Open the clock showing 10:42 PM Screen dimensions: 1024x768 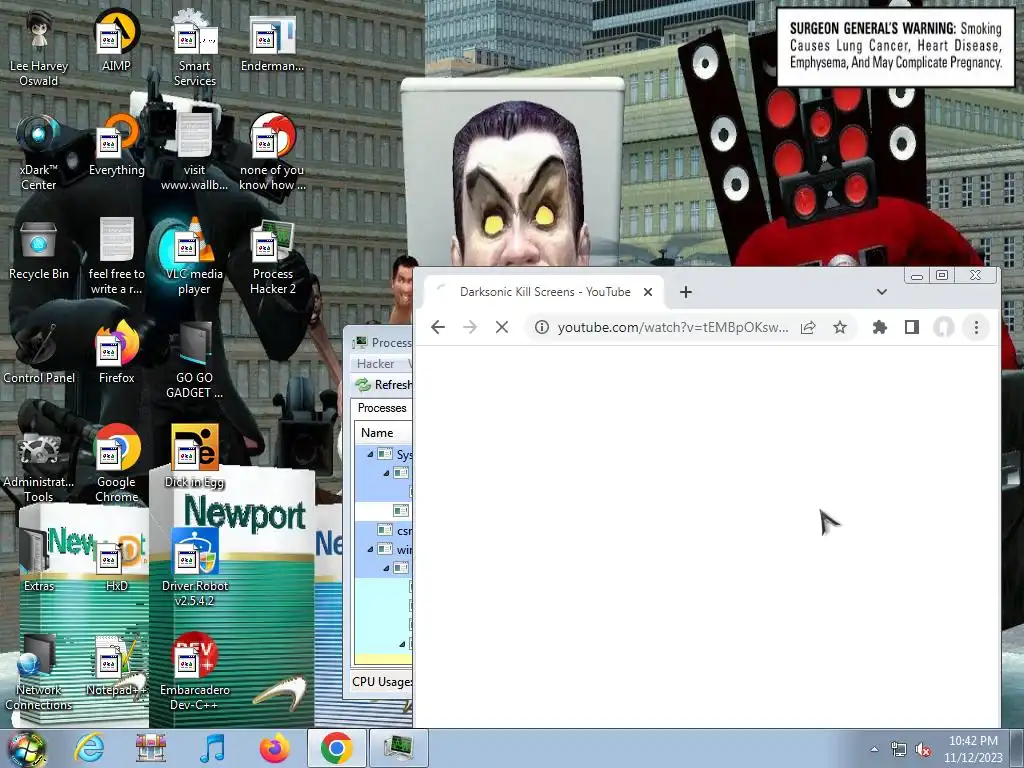973,749
